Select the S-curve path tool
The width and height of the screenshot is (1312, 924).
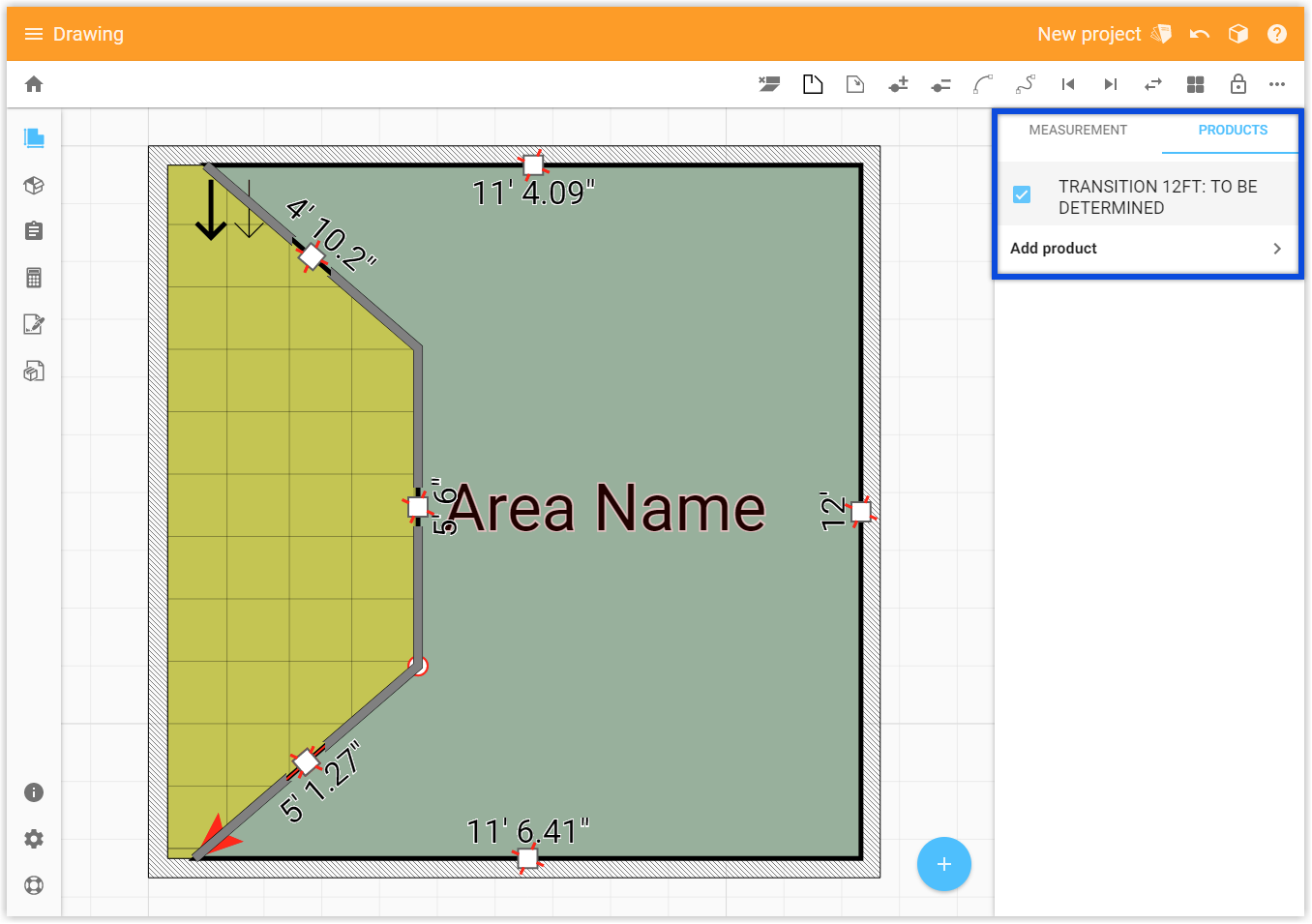click(x=1026, y=84)
